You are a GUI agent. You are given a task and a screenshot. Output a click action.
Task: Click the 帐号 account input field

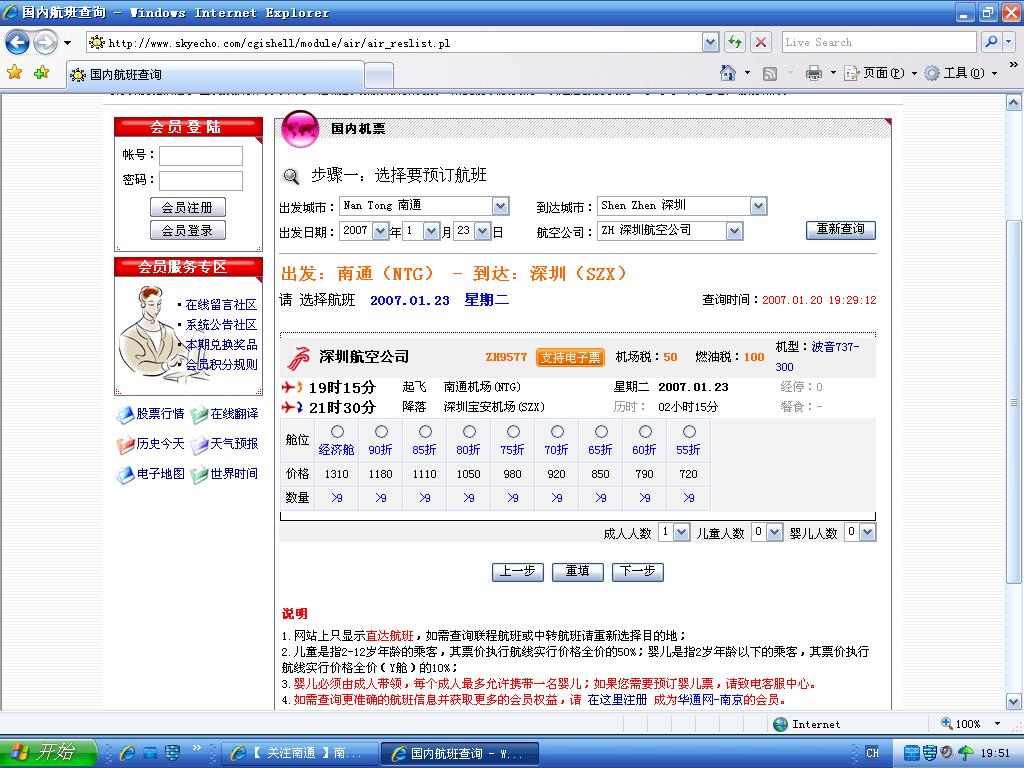(x=201, y=156)
